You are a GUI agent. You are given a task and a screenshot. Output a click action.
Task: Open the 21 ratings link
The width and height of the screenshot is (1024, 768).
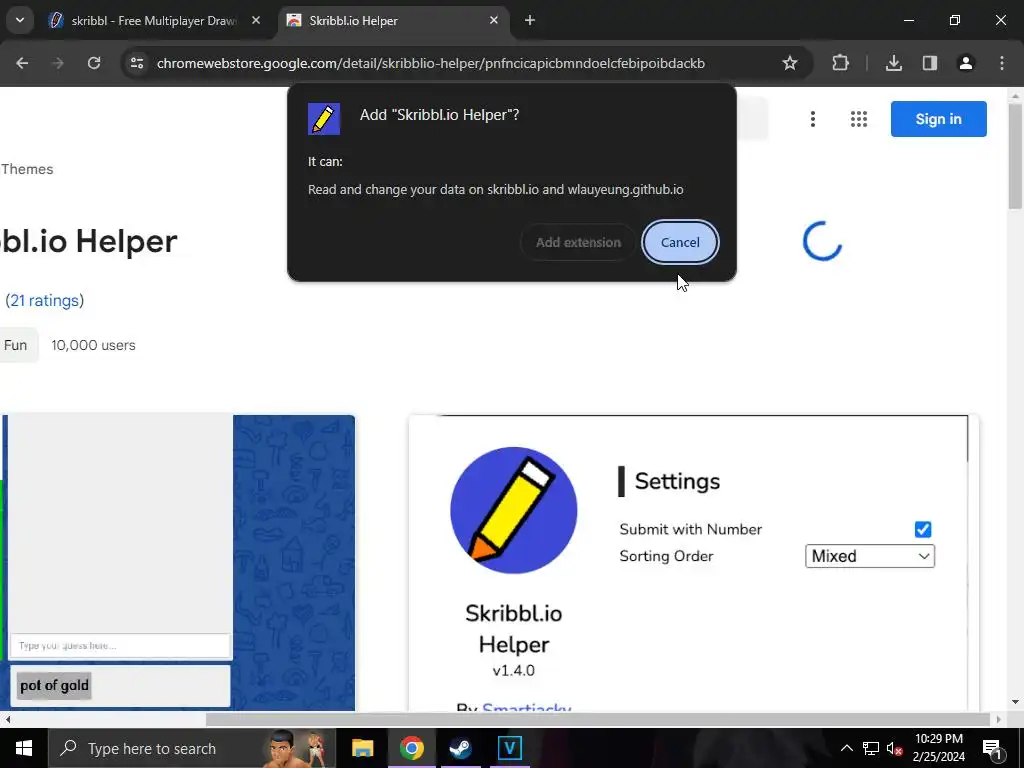coord(44,300)
